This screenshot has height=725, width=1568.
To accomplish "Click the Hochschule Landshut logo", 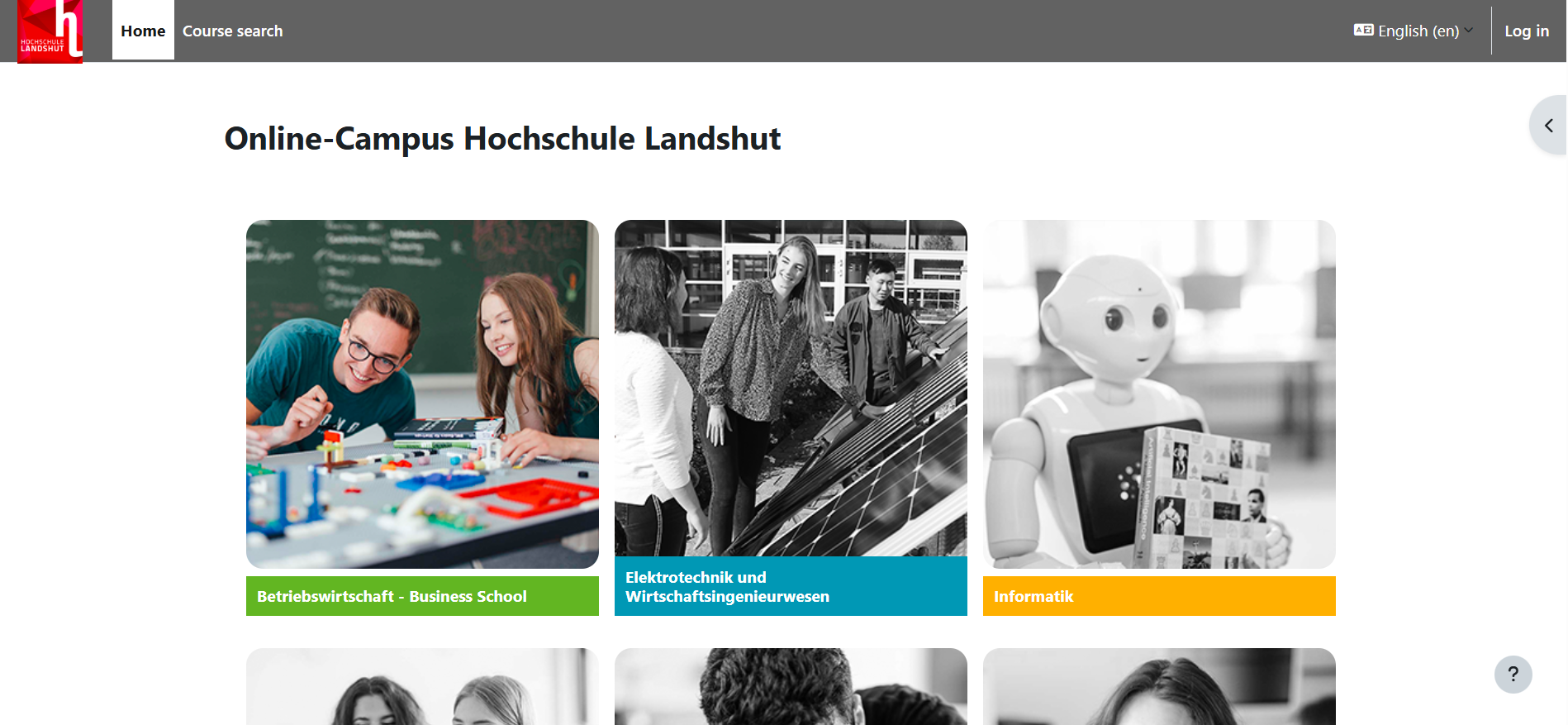I will [50, 31].
